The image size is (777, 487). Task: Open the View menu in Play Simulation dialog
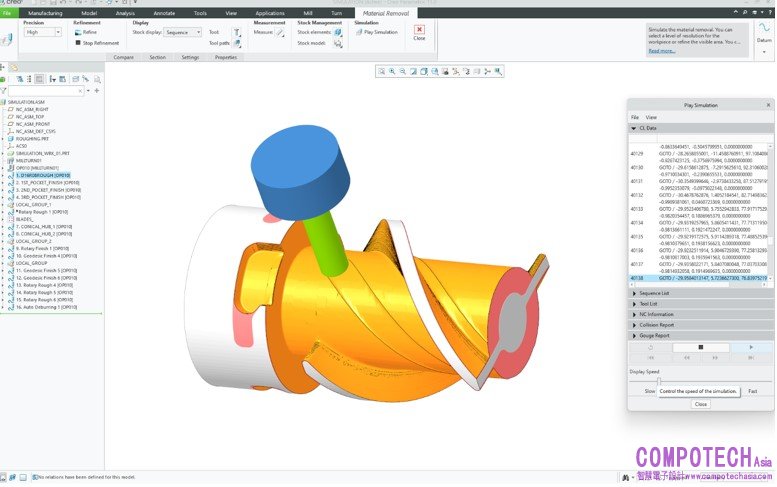(651, 117)
